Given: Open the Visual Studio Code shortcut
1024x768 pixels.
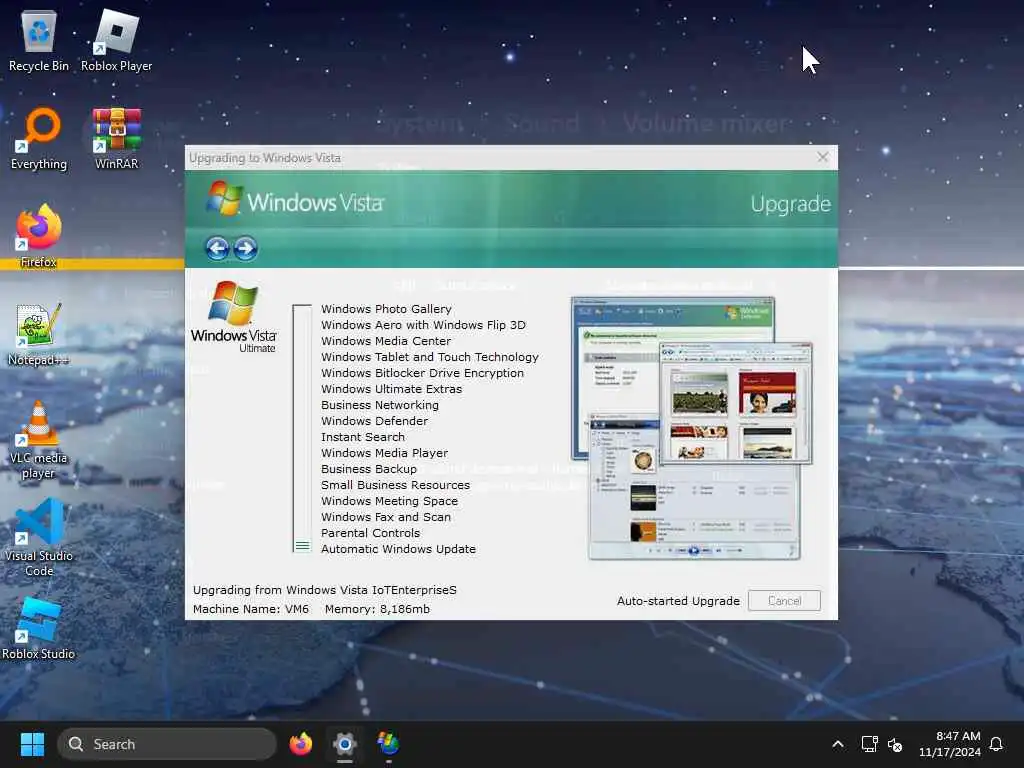Looking at the screenshot, I should coord(39,538).
